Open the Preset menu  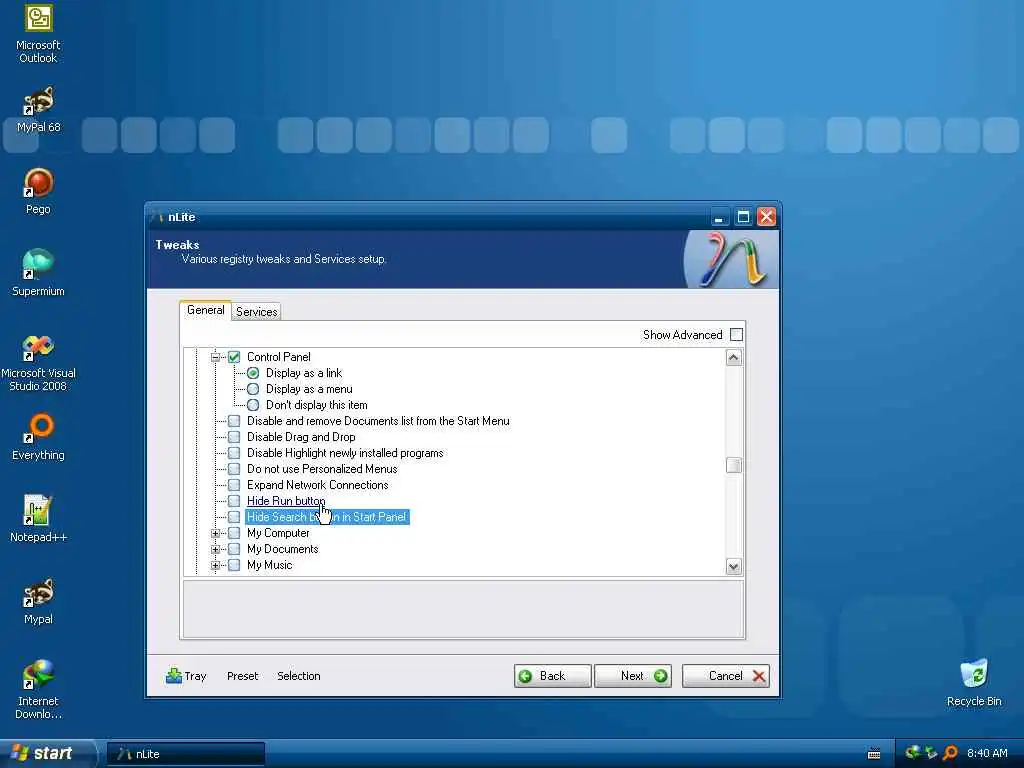242,676
